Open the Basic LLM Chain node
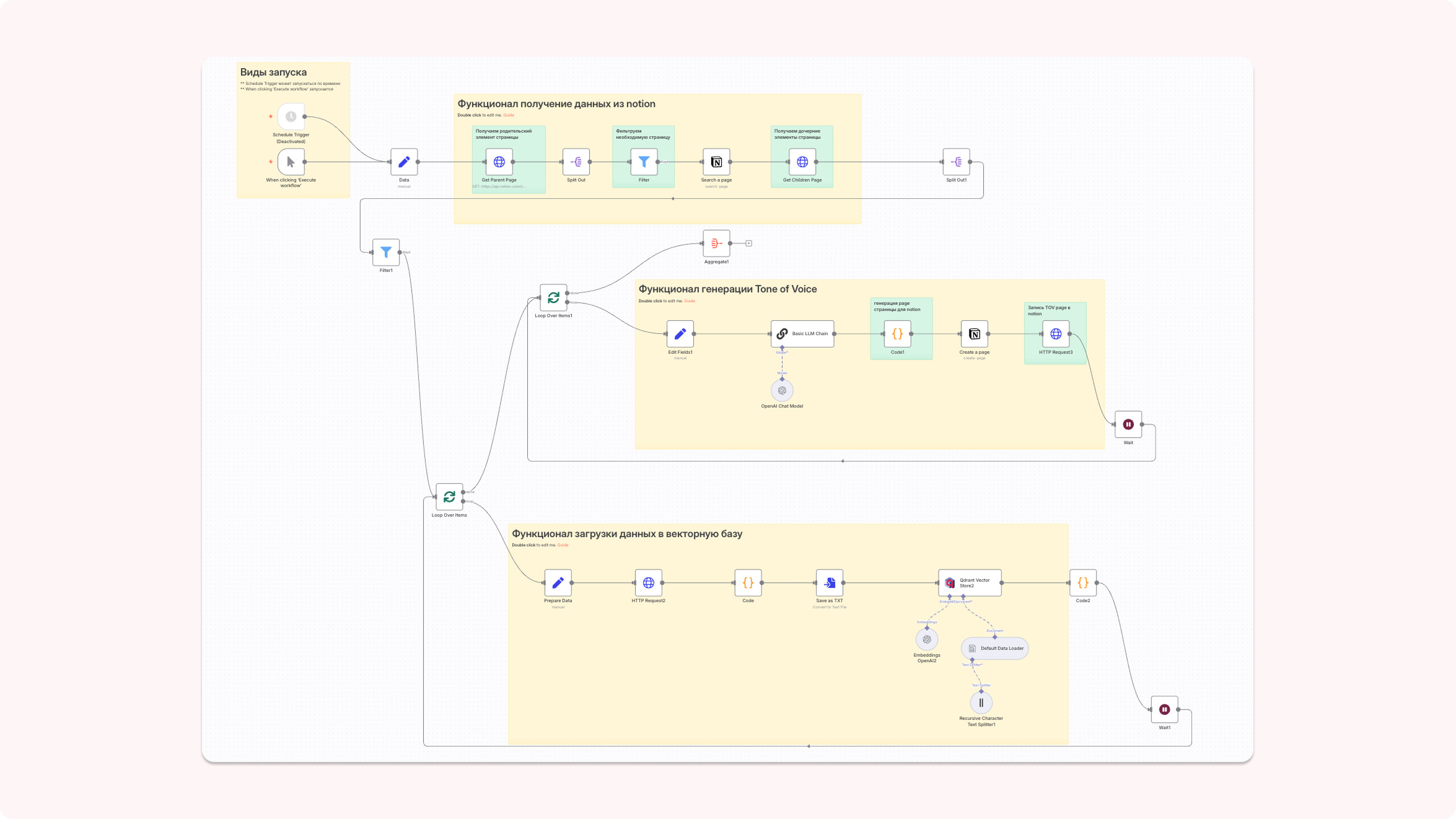1456x819 pixels. [x=802, y=333]
